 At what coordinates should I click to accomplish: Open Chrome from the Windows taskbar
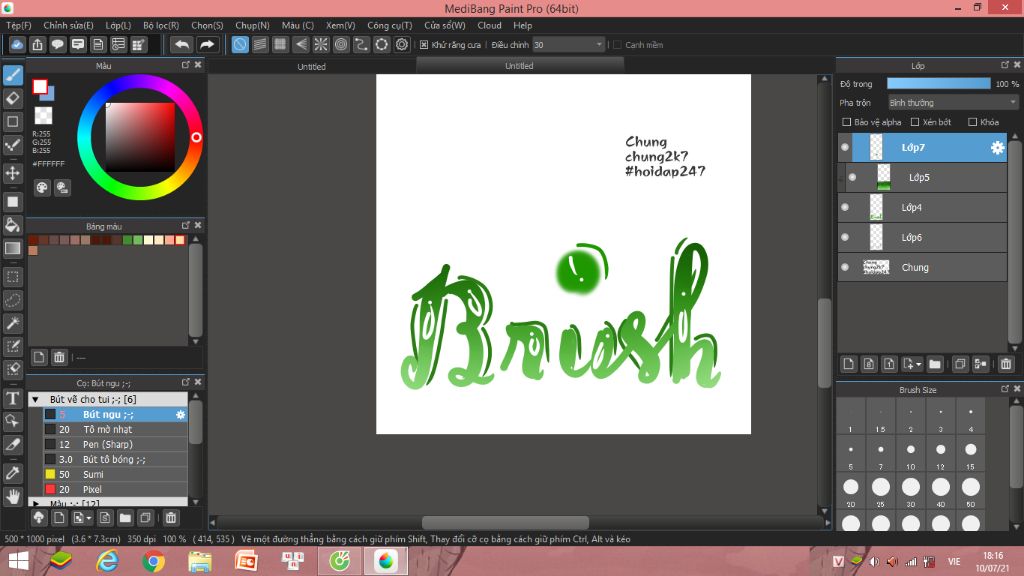[x=153, y=561]
